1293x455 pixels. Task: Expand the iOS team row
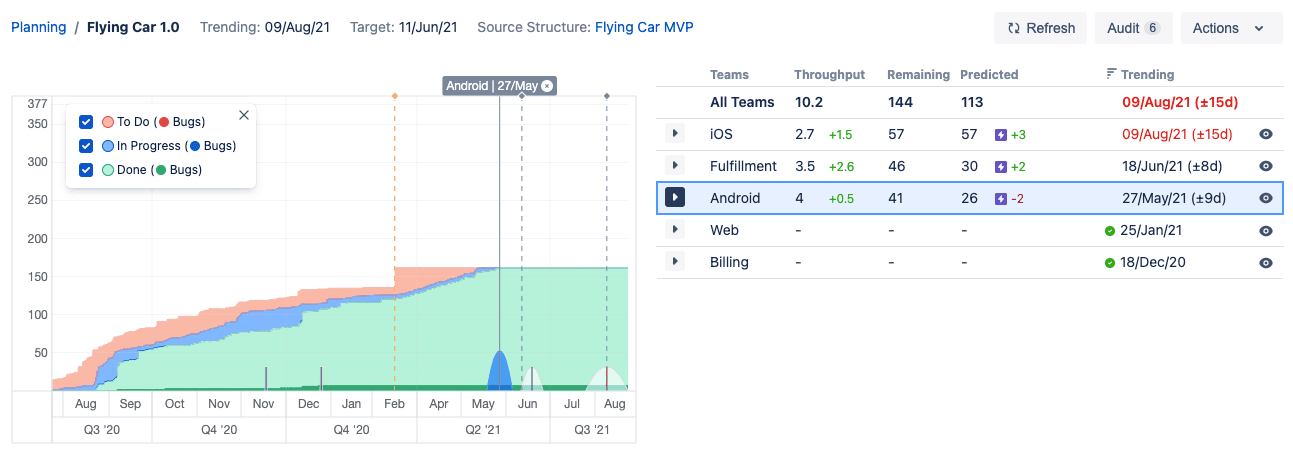tap(675, 134)
